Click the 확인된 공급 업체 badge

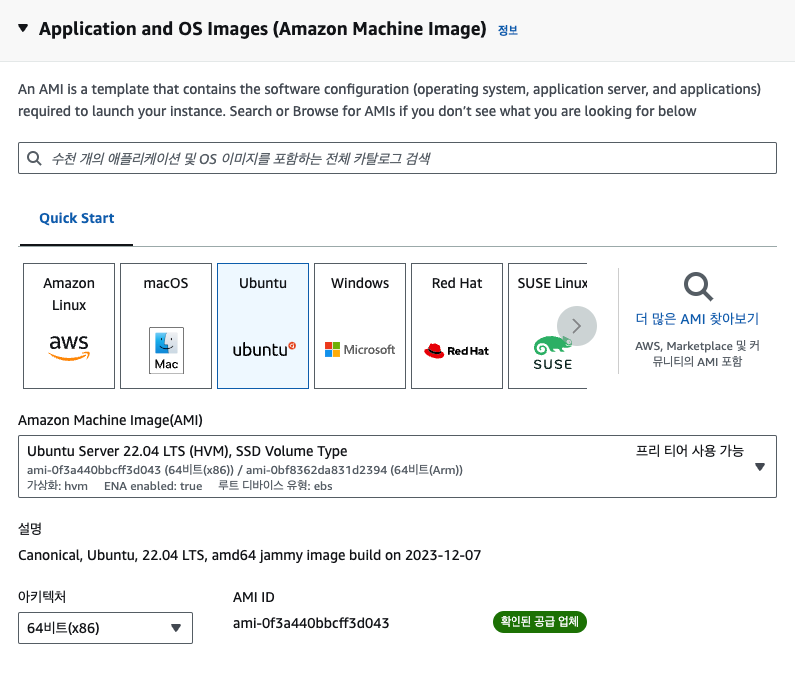pos(539,622)
